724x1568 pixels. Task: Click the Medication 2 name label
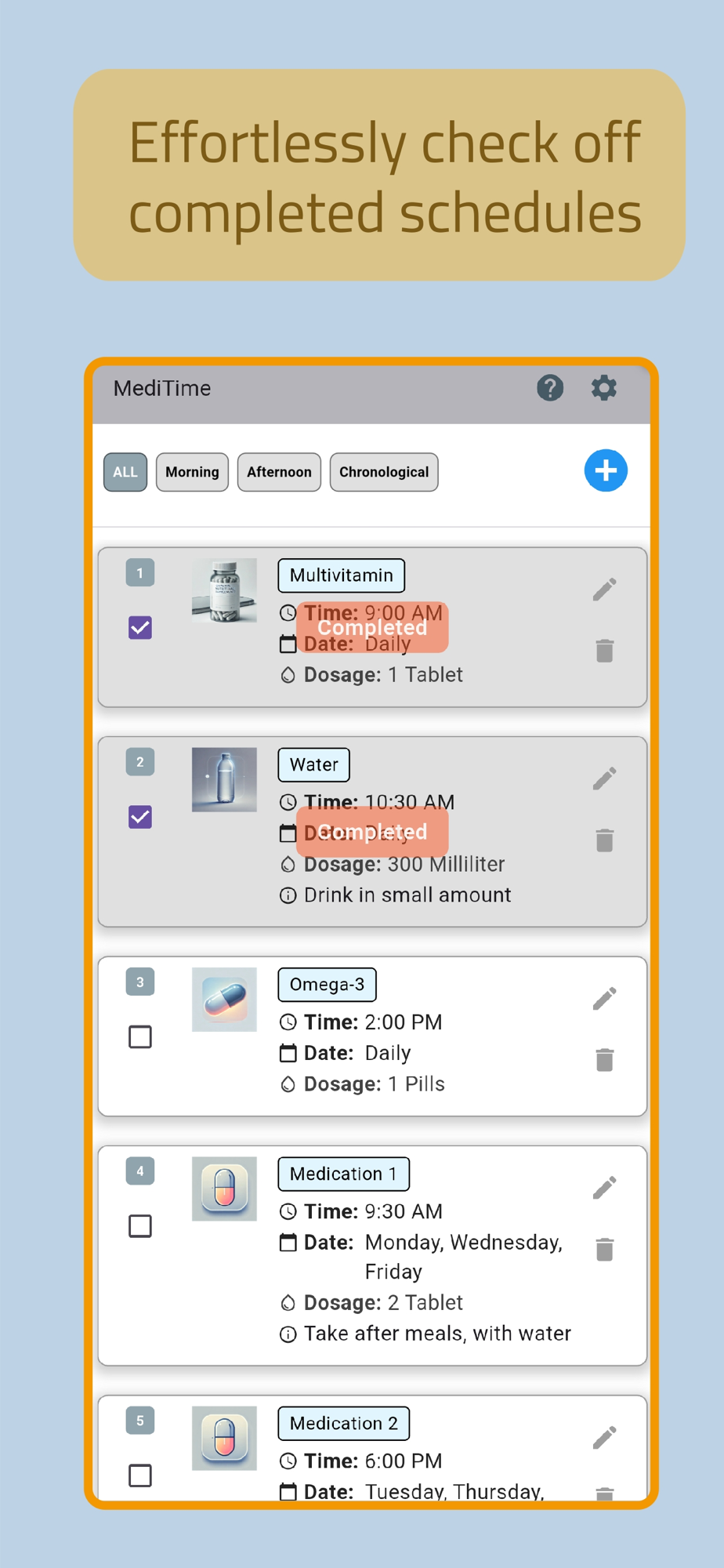[x=344, y=1423]
